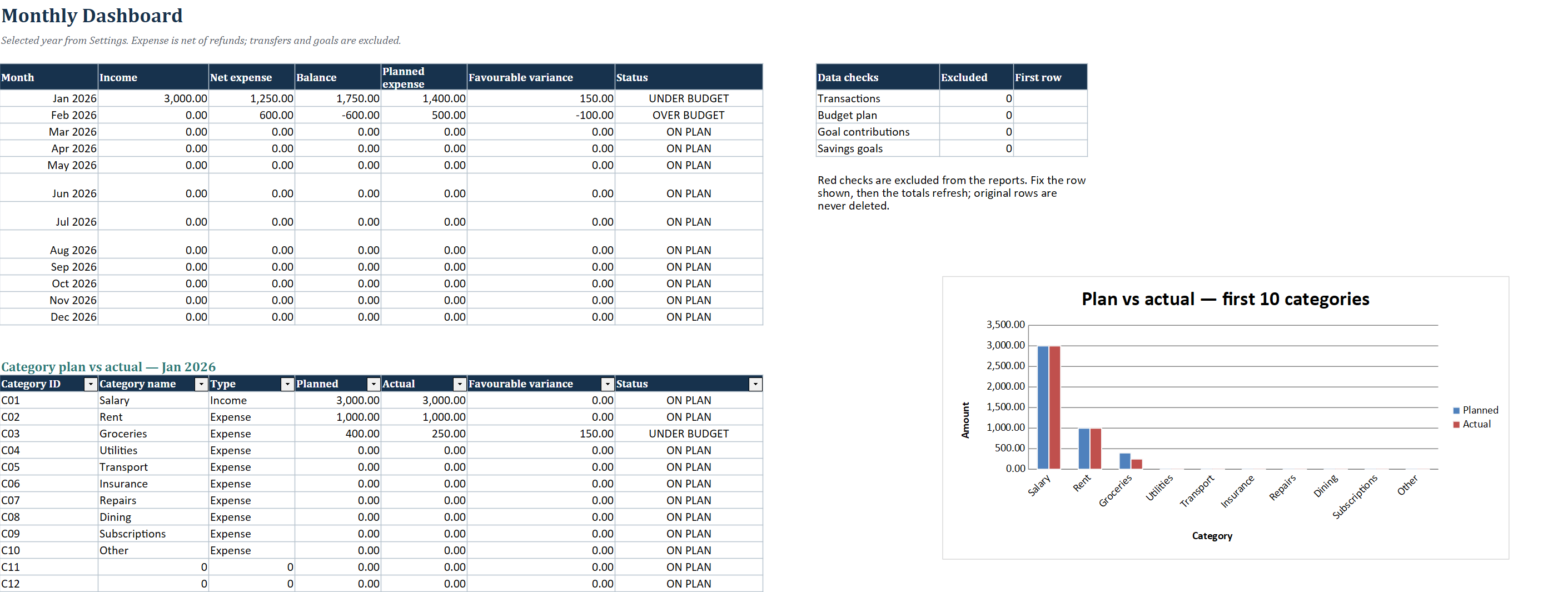Click the 'Category plan vs actual' heading
Viewport: 1568px width, 592px height.
pos(108,366)
